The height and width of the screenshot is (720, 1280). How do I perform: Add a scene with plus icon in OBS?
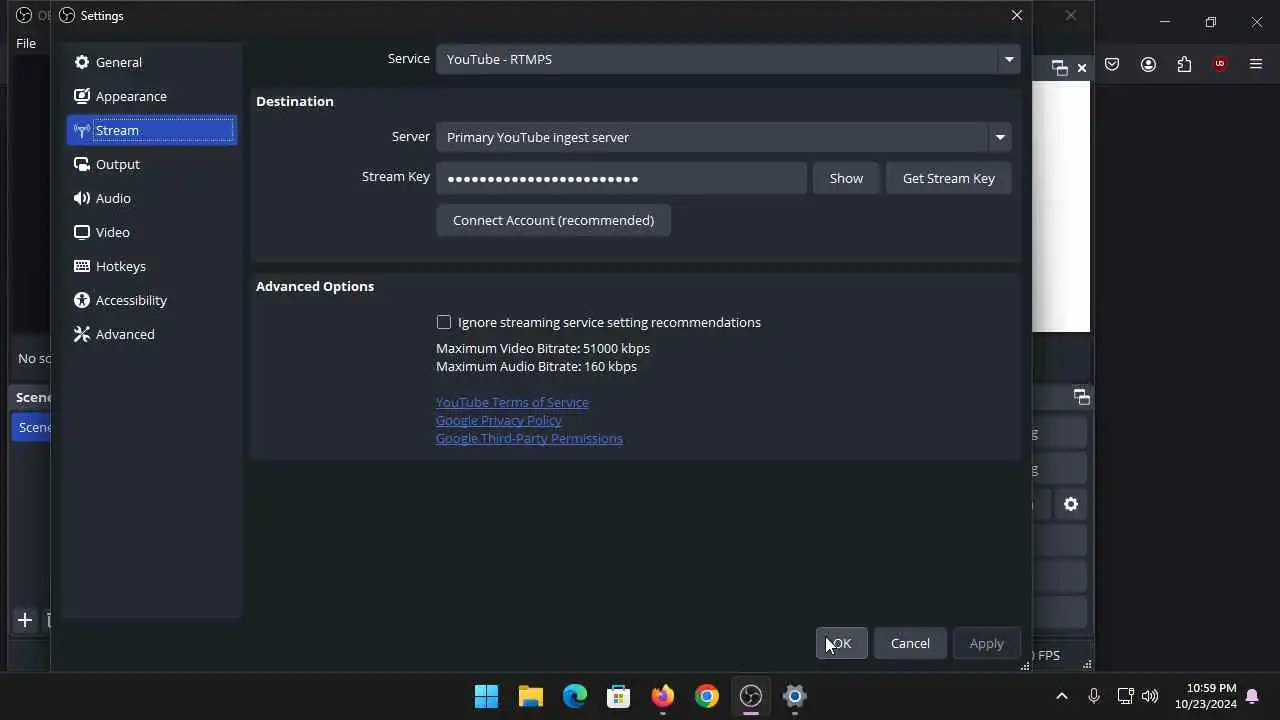pyautogui.click(x=25, y=620)
